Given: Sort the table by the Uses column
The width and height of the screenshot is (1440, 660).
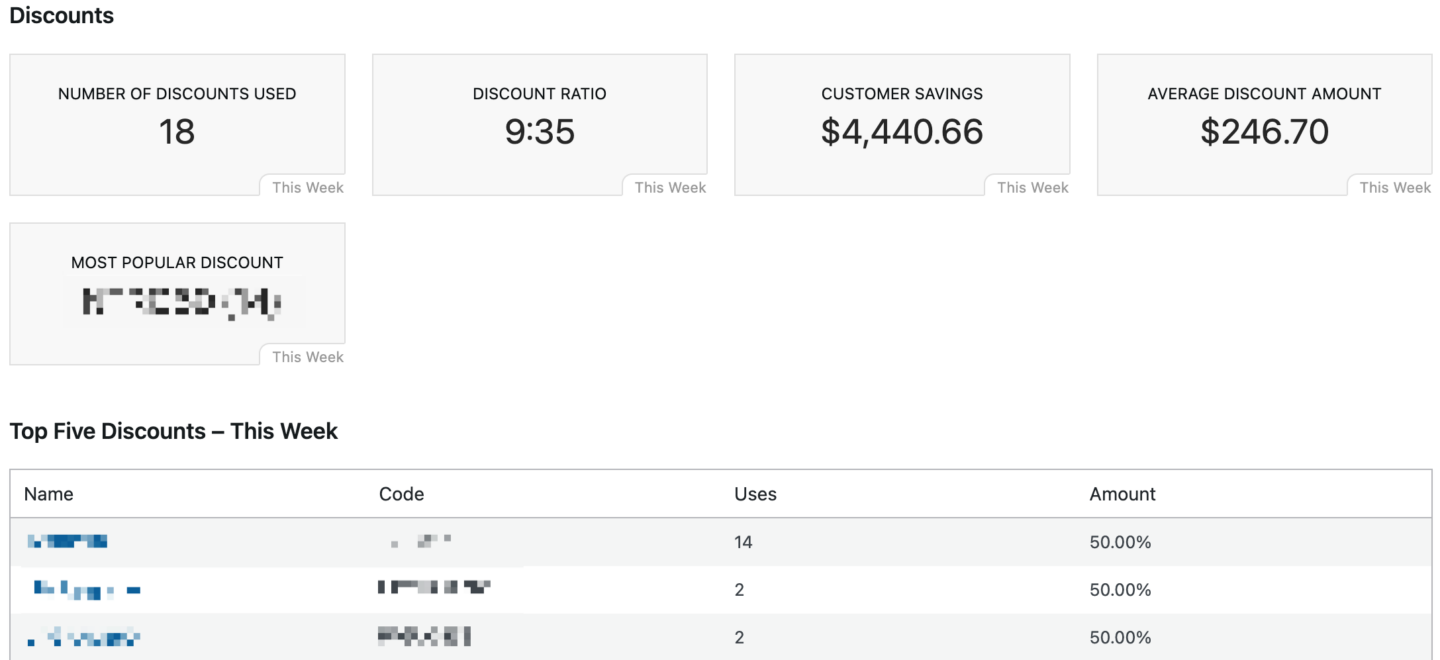Looking at the screenshot, I should (x=755, y=493).
